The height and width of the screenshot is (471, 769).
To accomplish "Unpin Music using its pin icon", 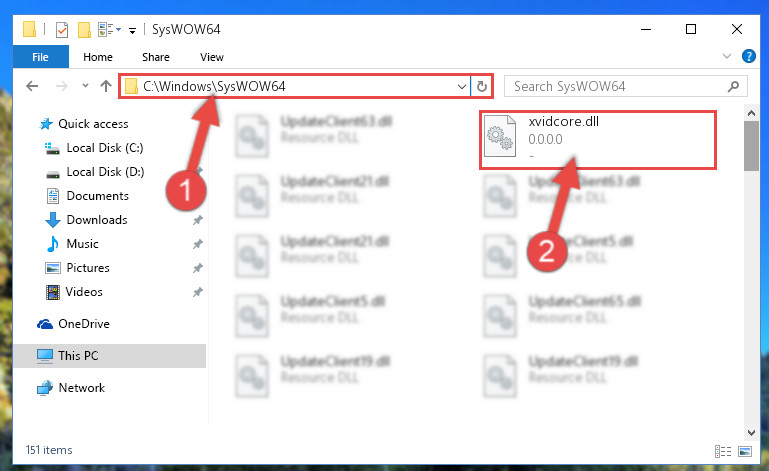I will pos(198,244).
